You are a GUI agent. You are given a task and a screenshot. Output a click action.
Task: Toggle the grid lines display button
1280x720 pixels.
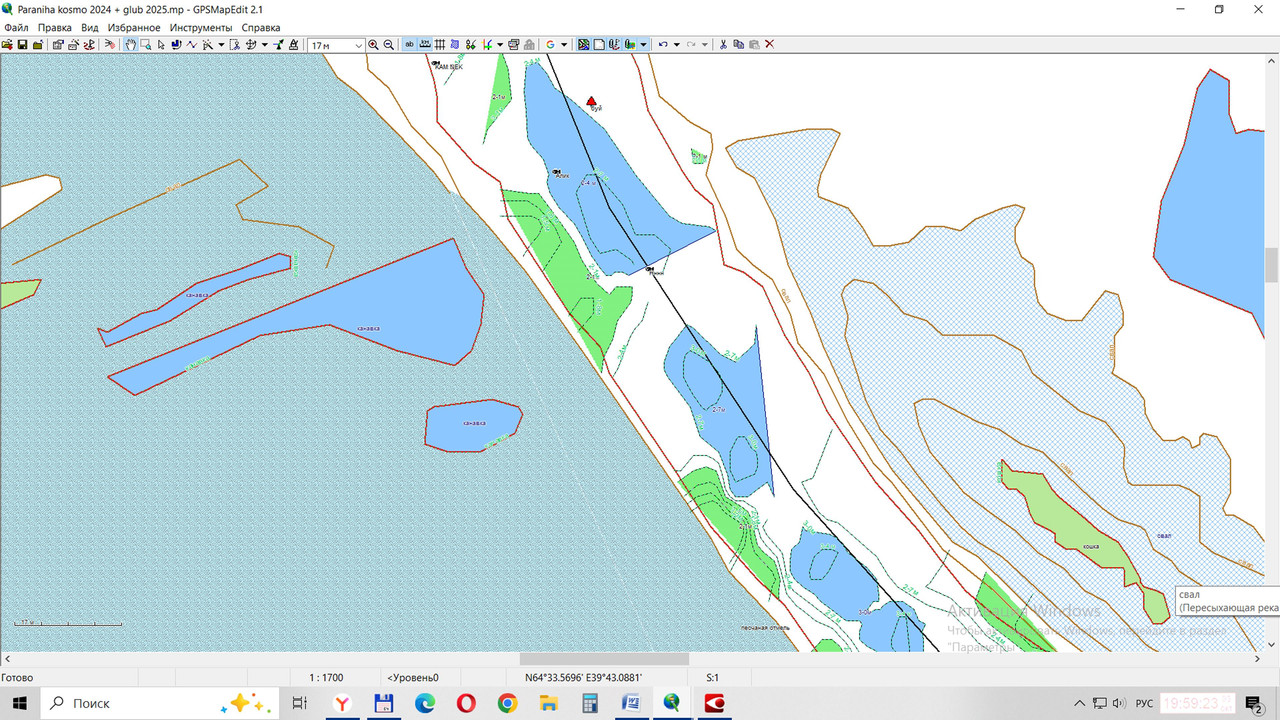pos(439,45)
